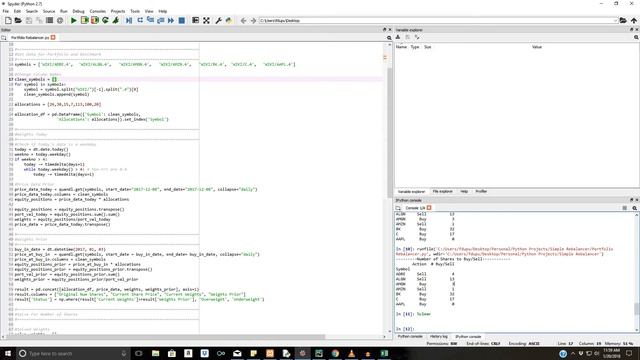Select the IPython console bottom tab
The image size is (640, 360).
tap(468, 337)
